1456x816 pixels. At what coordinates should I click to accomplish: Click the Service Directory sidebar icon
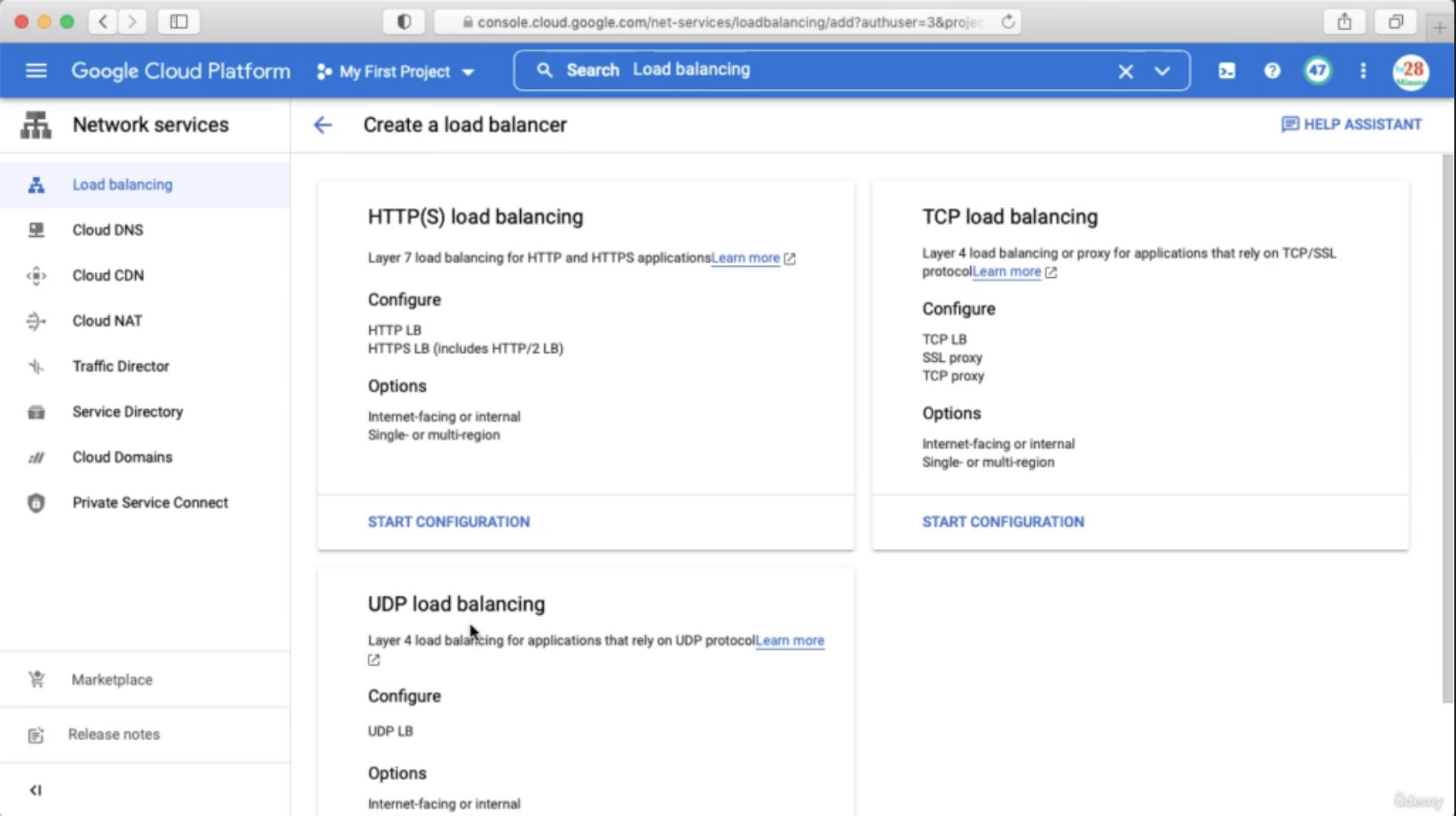(36, 412)
